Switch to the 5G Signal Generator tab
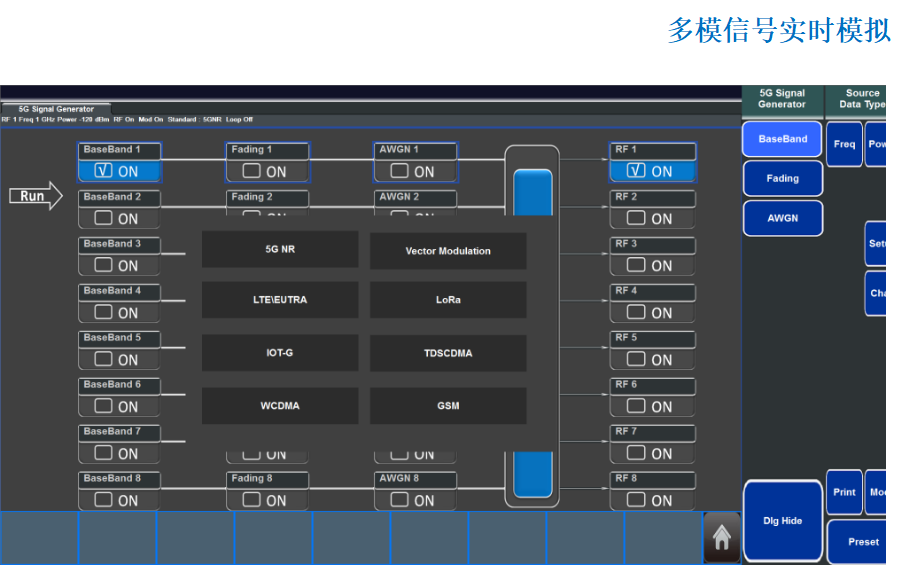This screenshot has height=565, width=915. pos(56,109)
